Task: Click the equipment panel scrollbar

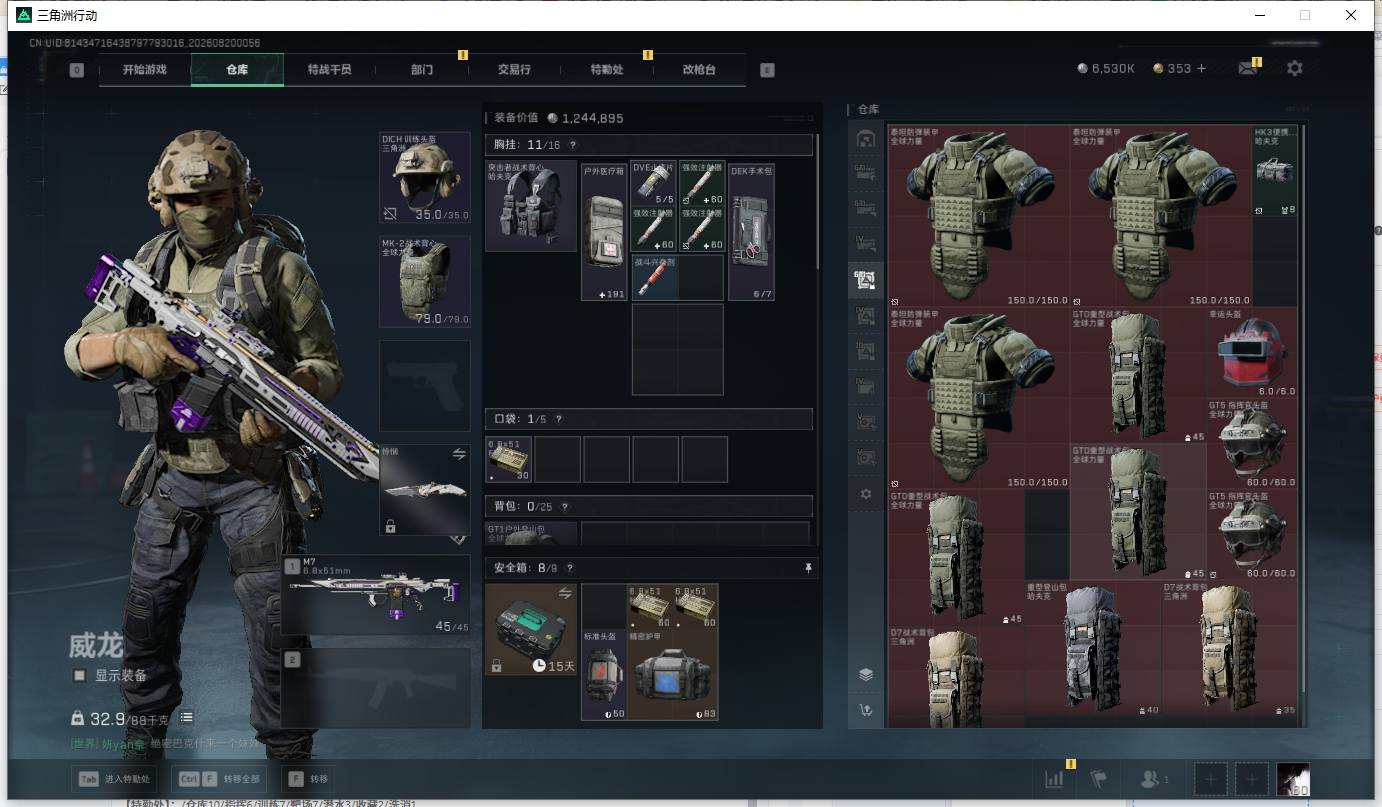Action: 818,201
